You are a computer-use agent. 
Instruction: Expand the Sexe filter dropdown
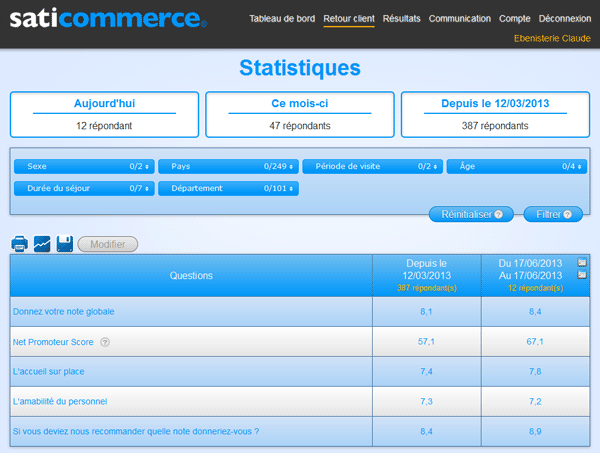[83, 167]
